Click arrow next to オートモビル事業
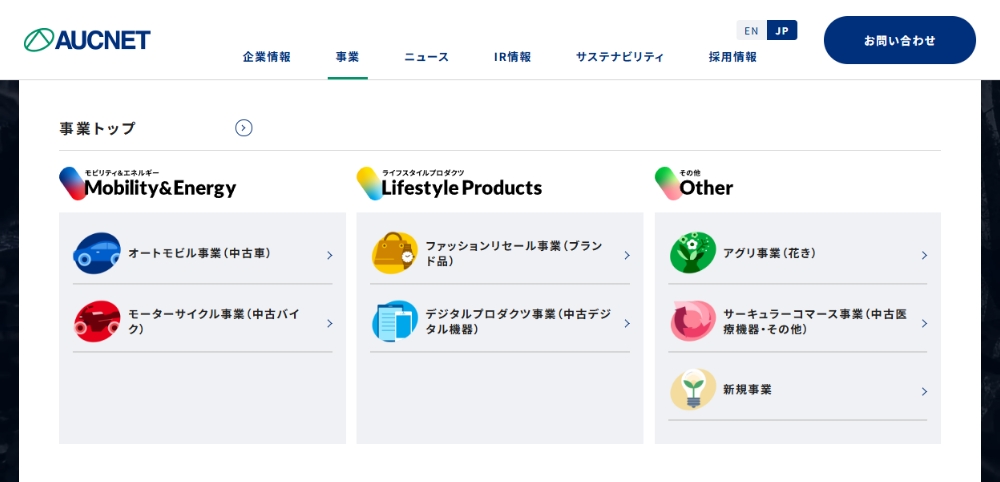The height and width of the screenshot is (482, 1000). (329, 255)
